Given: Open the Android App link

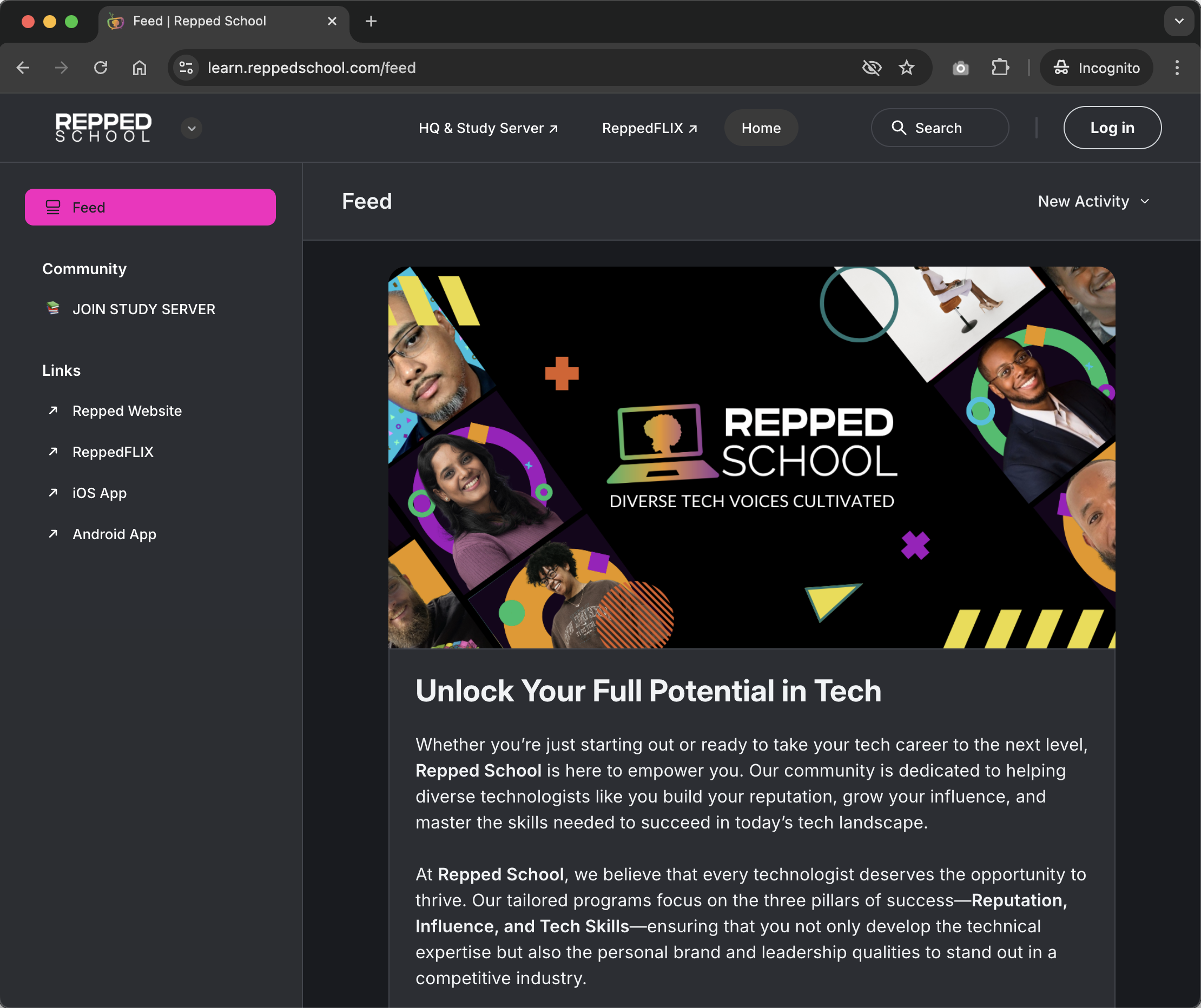Looking at the screenshot, I should tap(114, 534).
